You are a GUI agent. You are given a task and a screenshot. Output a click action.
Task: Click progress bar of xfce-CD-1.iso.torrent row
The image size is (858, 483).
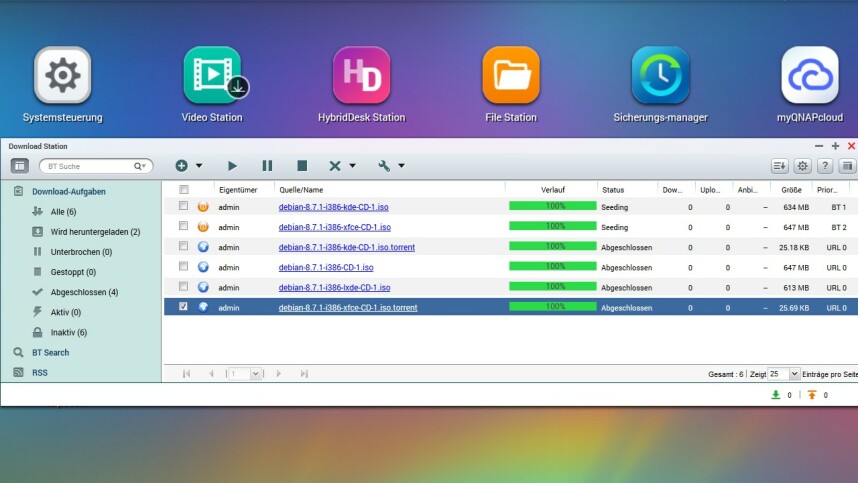(x=553, y=307)
